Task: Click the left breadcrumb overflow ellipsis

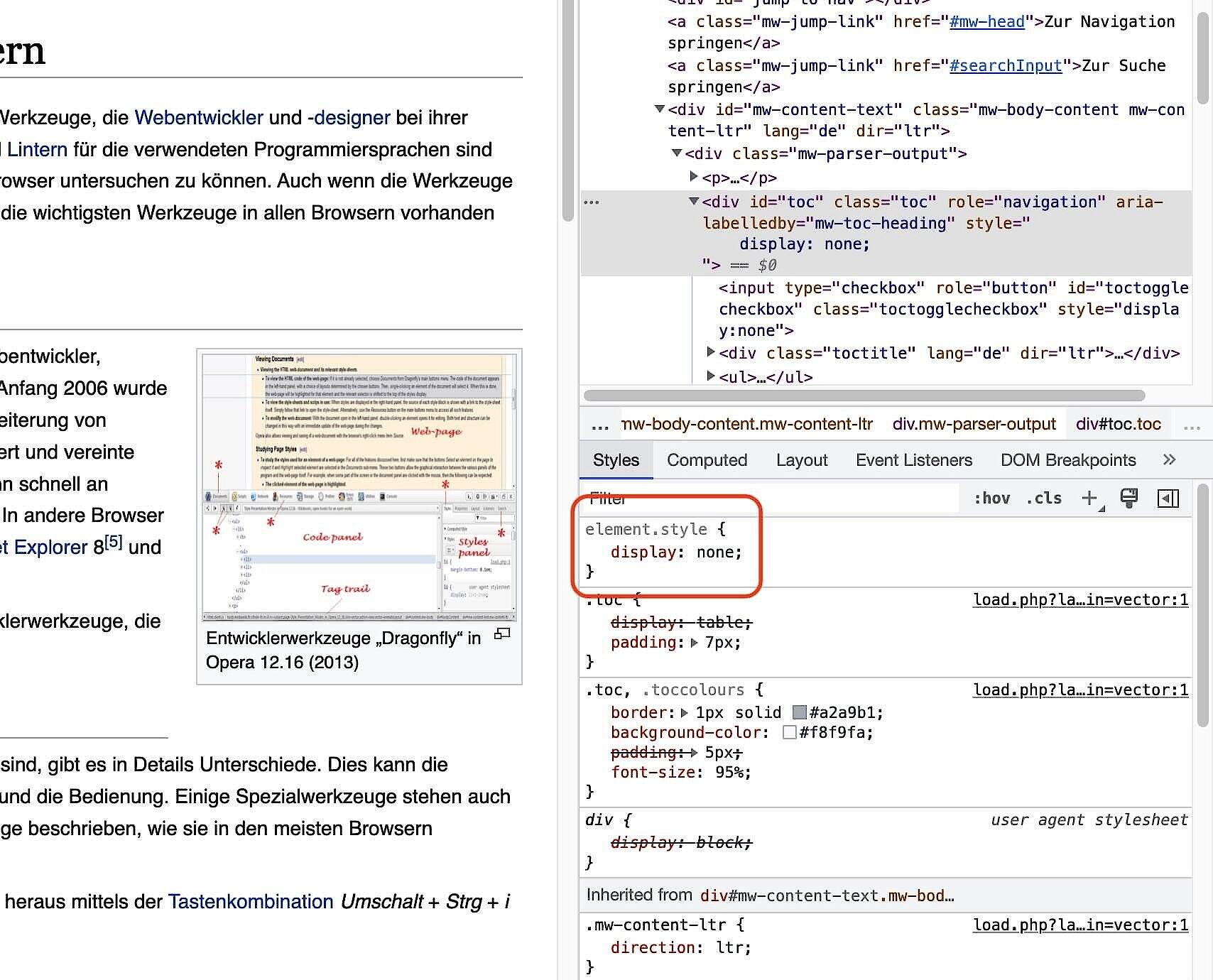Action: [600, 425]
